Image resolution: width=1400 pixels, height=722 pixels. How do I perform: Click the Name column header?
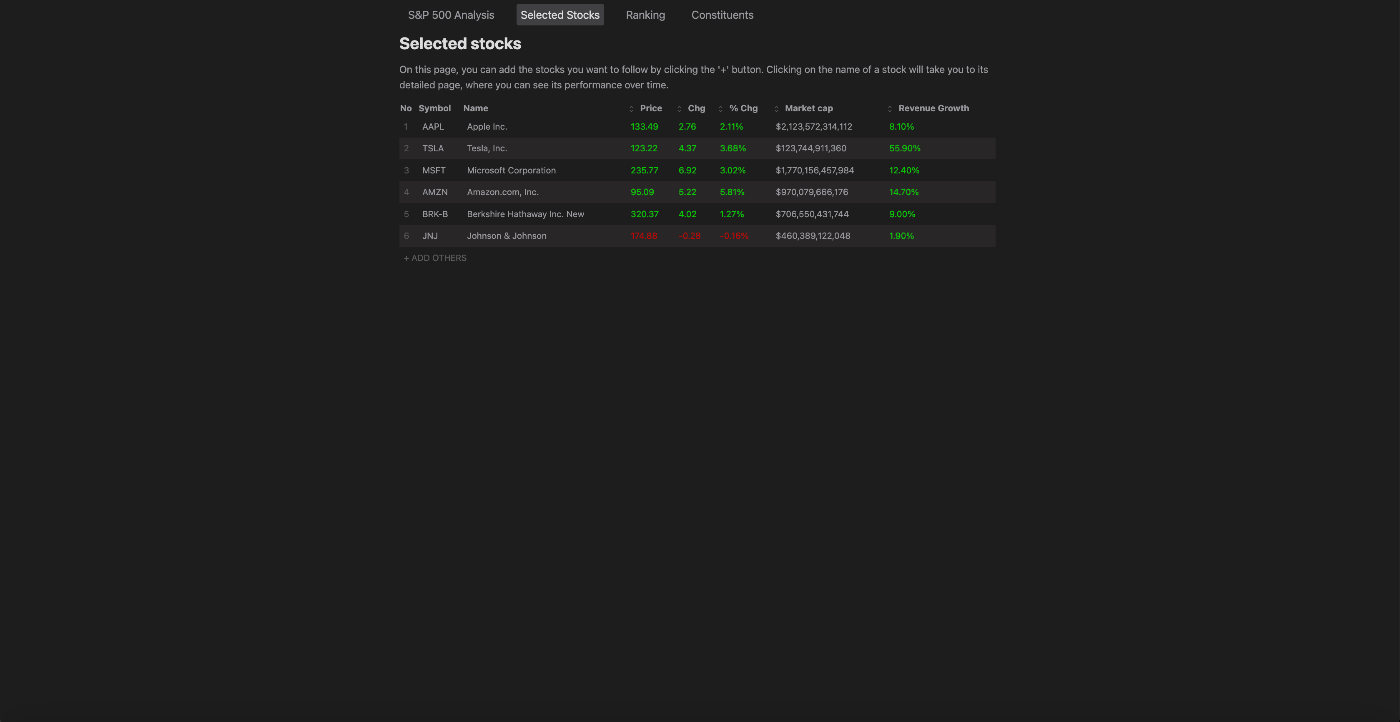click(476, 108)
